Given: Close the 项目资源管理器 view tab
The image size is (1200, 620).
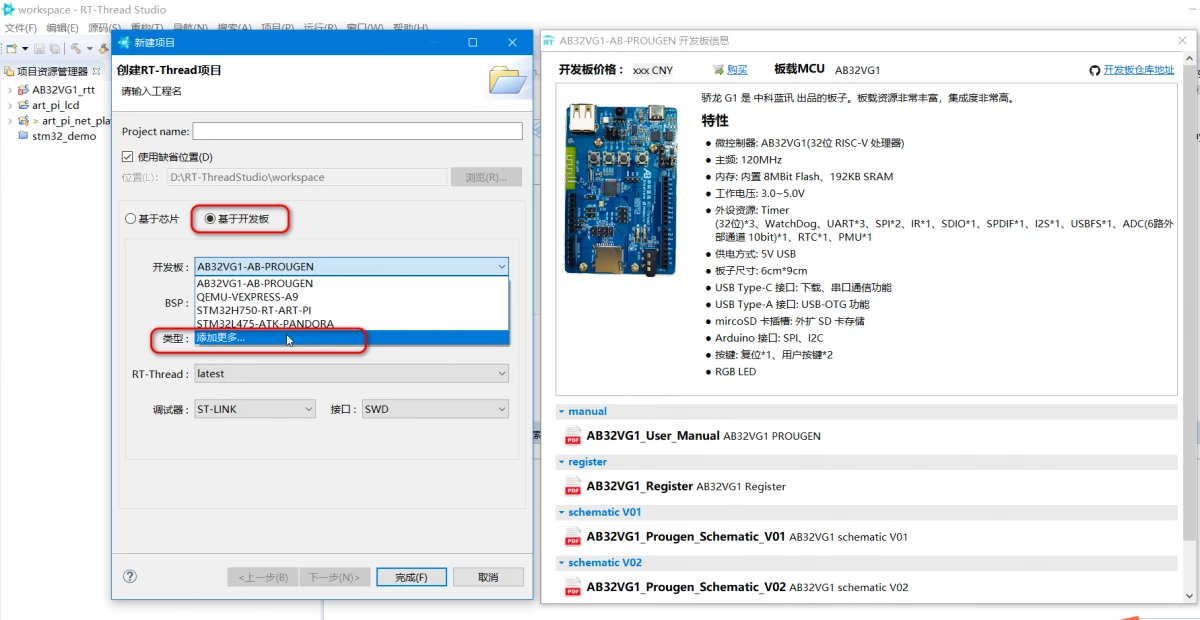Looking at the screenshot, I should click(x=97, y=71).
